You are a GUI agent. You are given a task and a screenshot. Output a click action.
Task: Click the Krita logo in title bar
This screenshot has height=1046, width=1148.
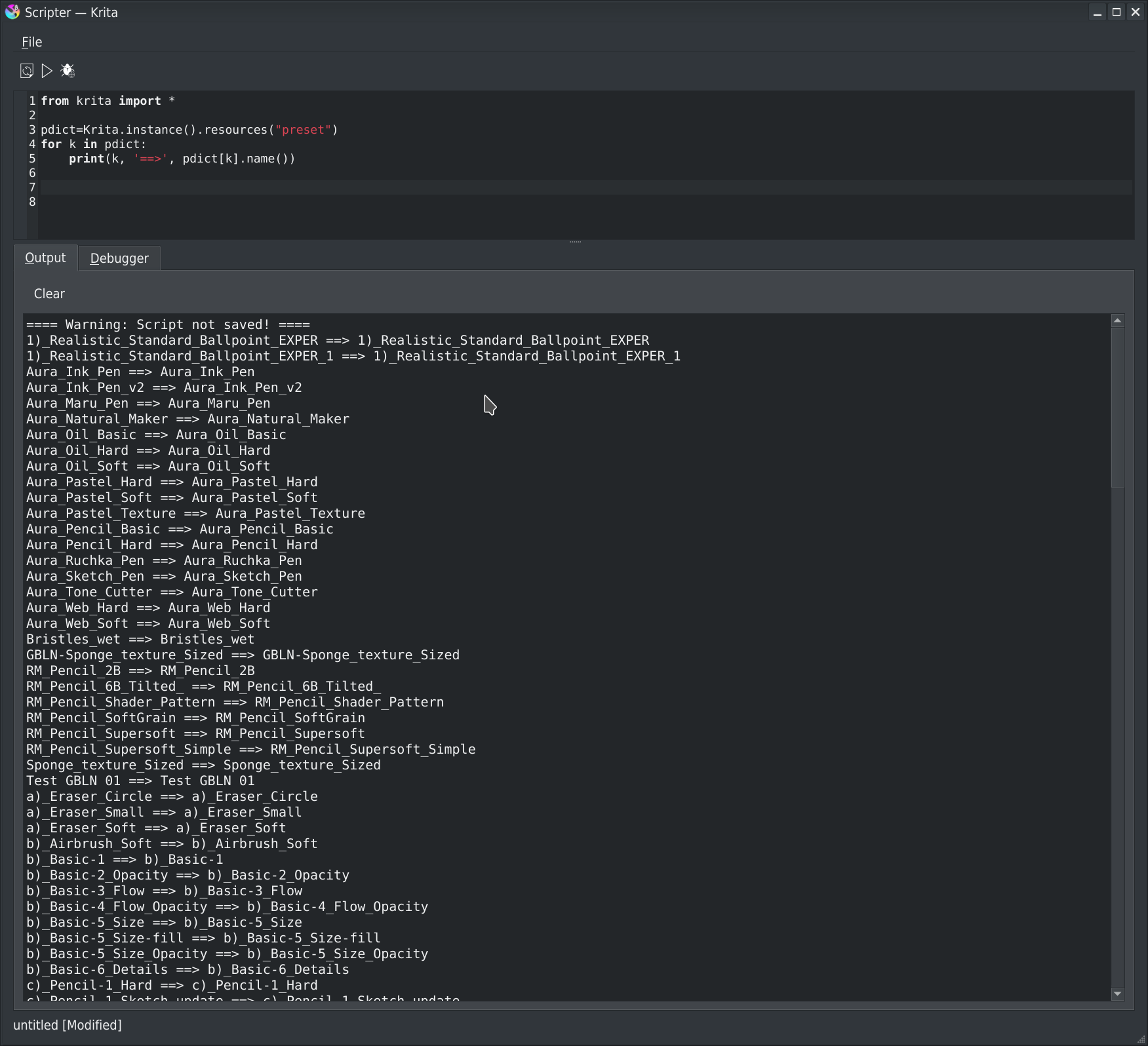click(12, 12)
